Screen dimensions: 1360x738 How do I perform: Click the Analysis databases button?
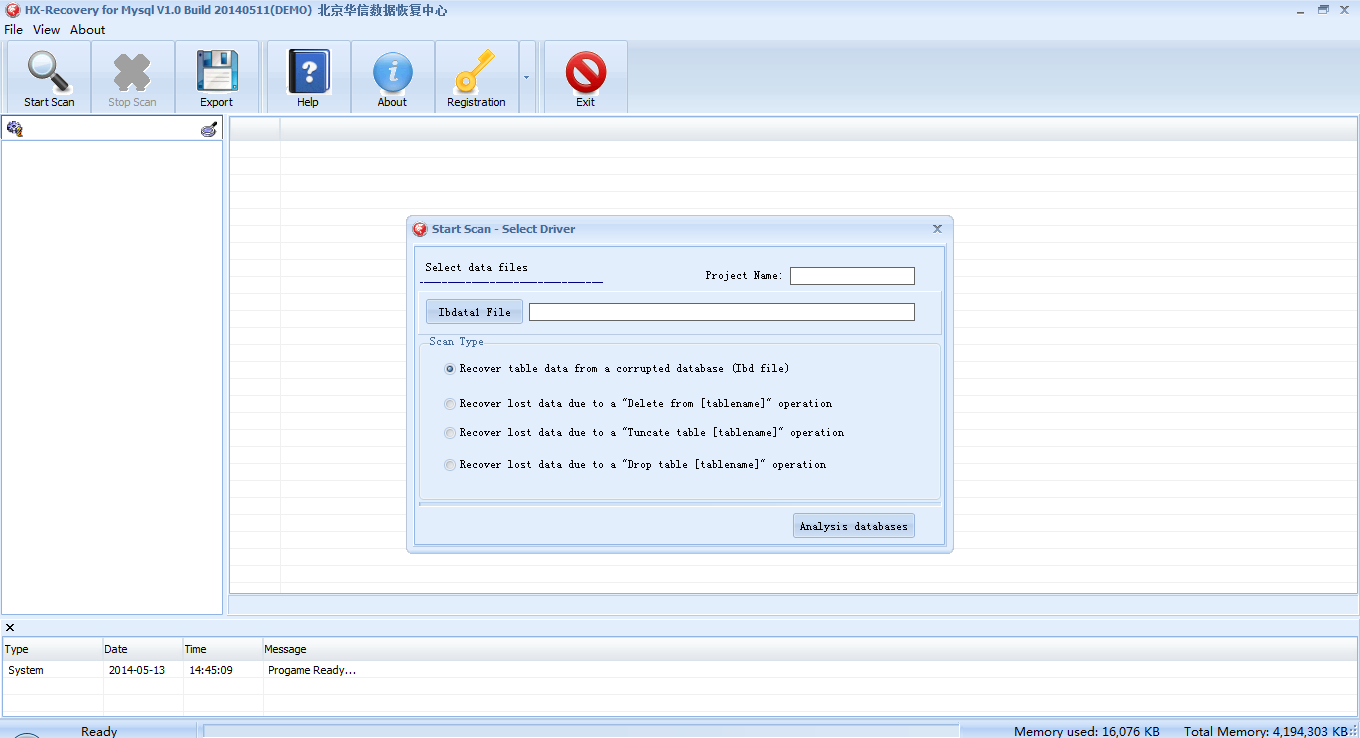pyautogui.click(x=854, y=526)
